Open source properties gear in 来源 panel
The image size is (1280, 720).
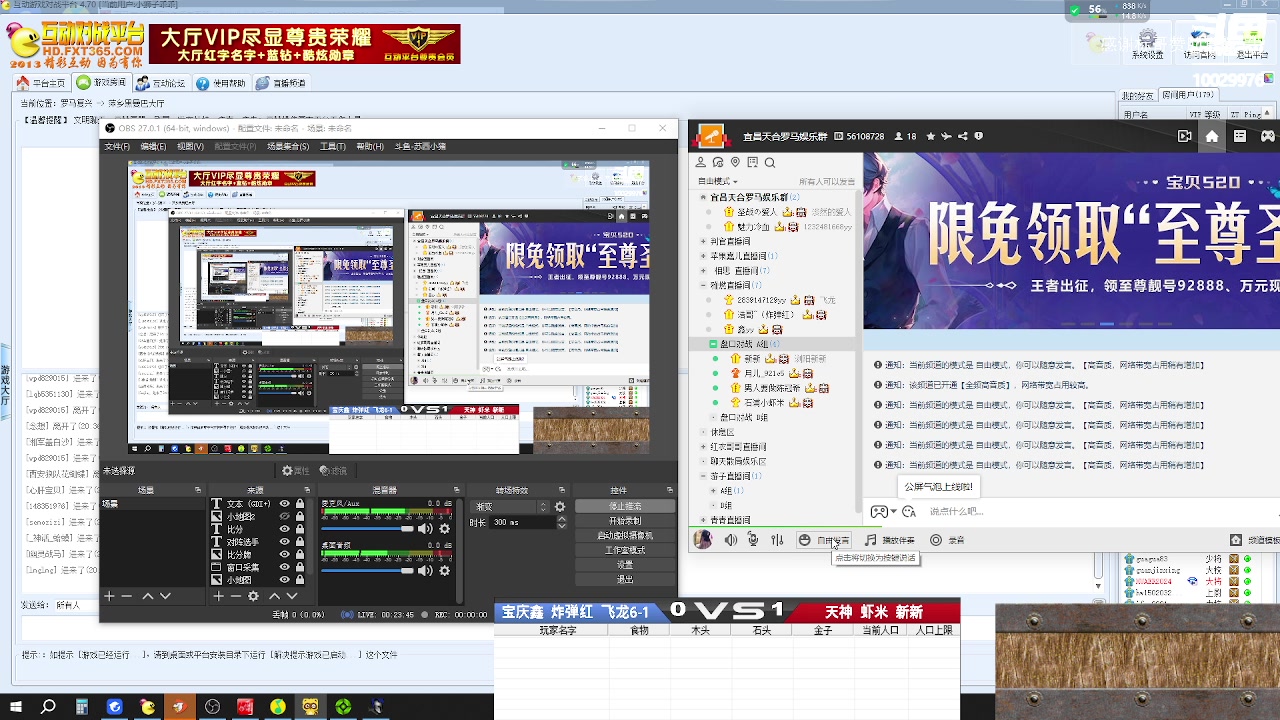pos(253,596)
